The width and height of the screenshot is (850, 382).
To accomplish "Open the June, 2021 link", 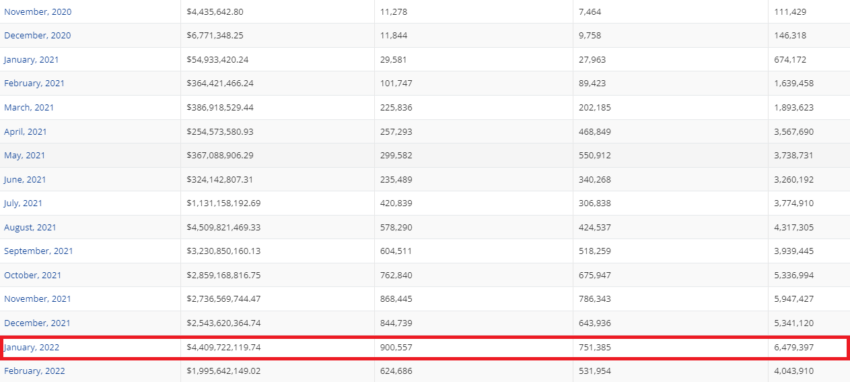I will click(x=25, y=179).
